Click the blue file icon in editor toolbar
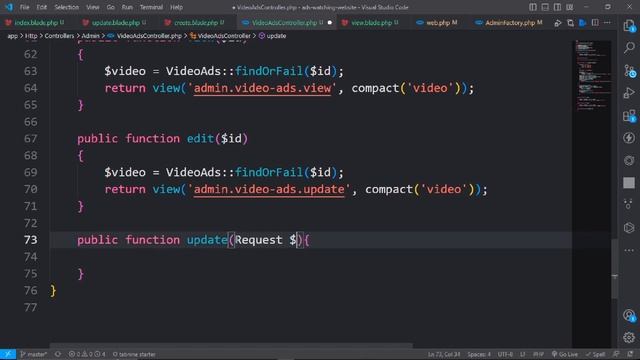Viewport: 640px width, 360px height. 583,23
